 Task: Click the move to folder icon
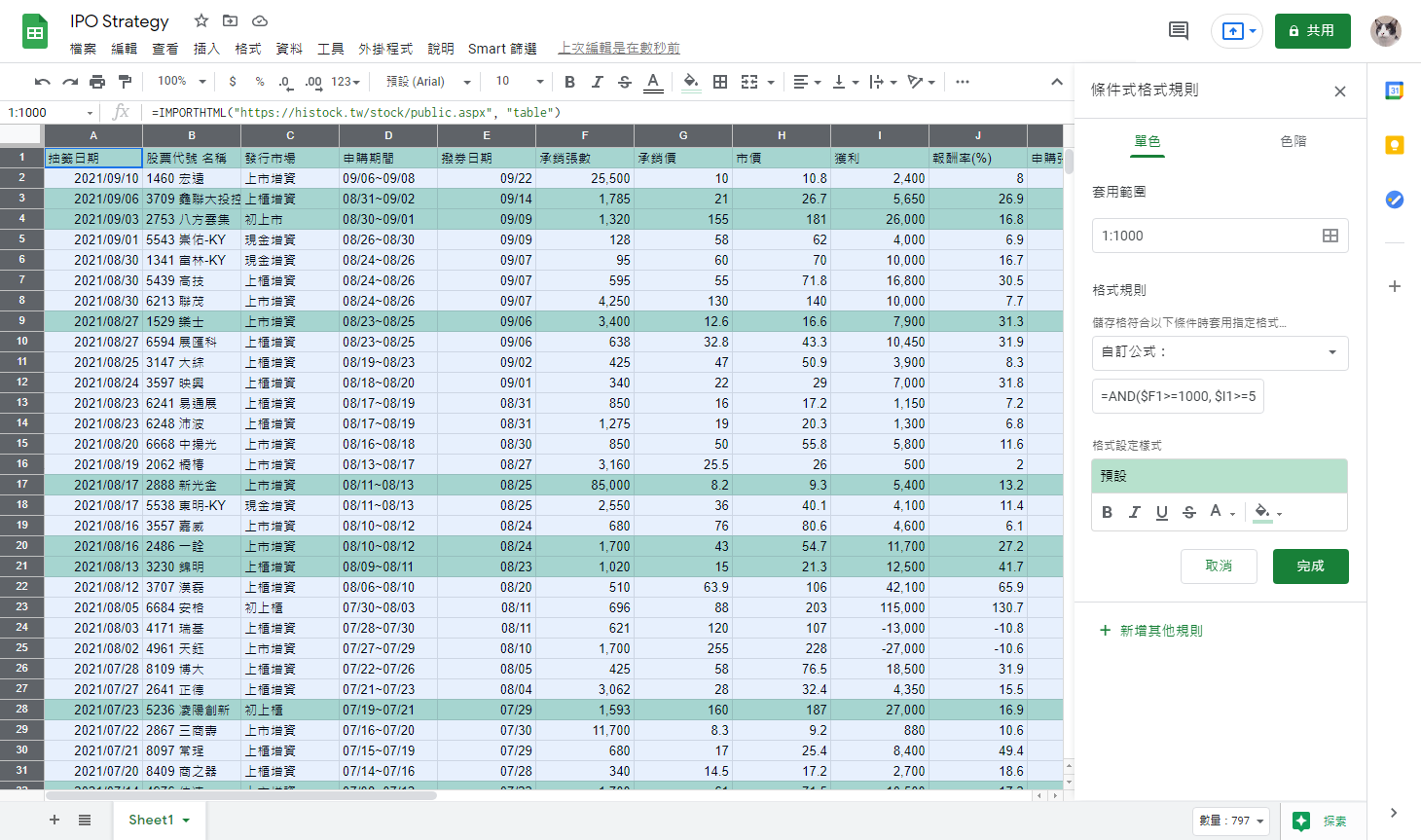pyautogui.click(x=231, y=20)
